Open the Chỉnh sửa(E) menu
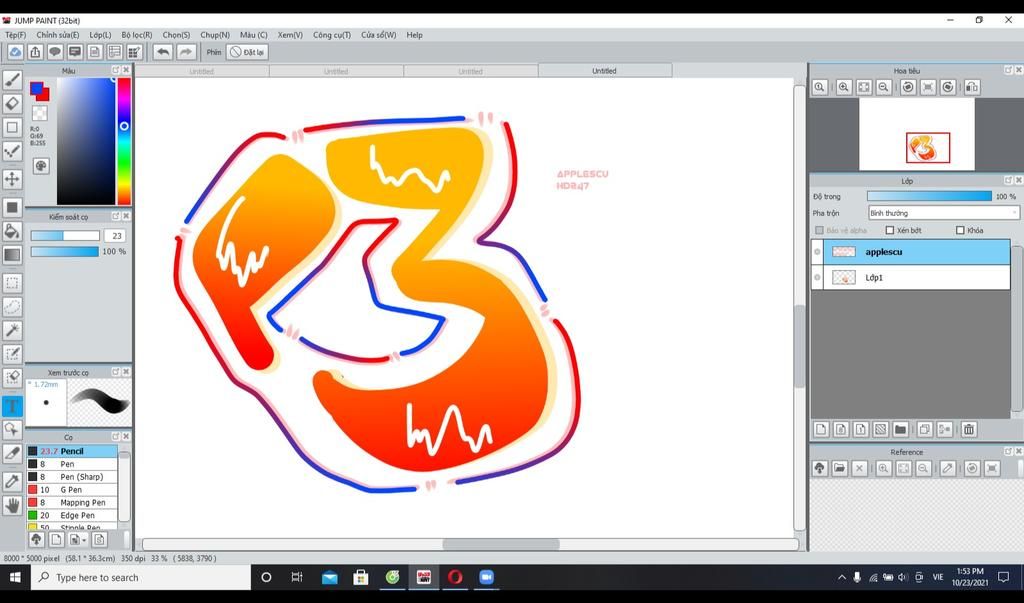This screenshot has width=1024, height=603. click(x=57, y=35)
